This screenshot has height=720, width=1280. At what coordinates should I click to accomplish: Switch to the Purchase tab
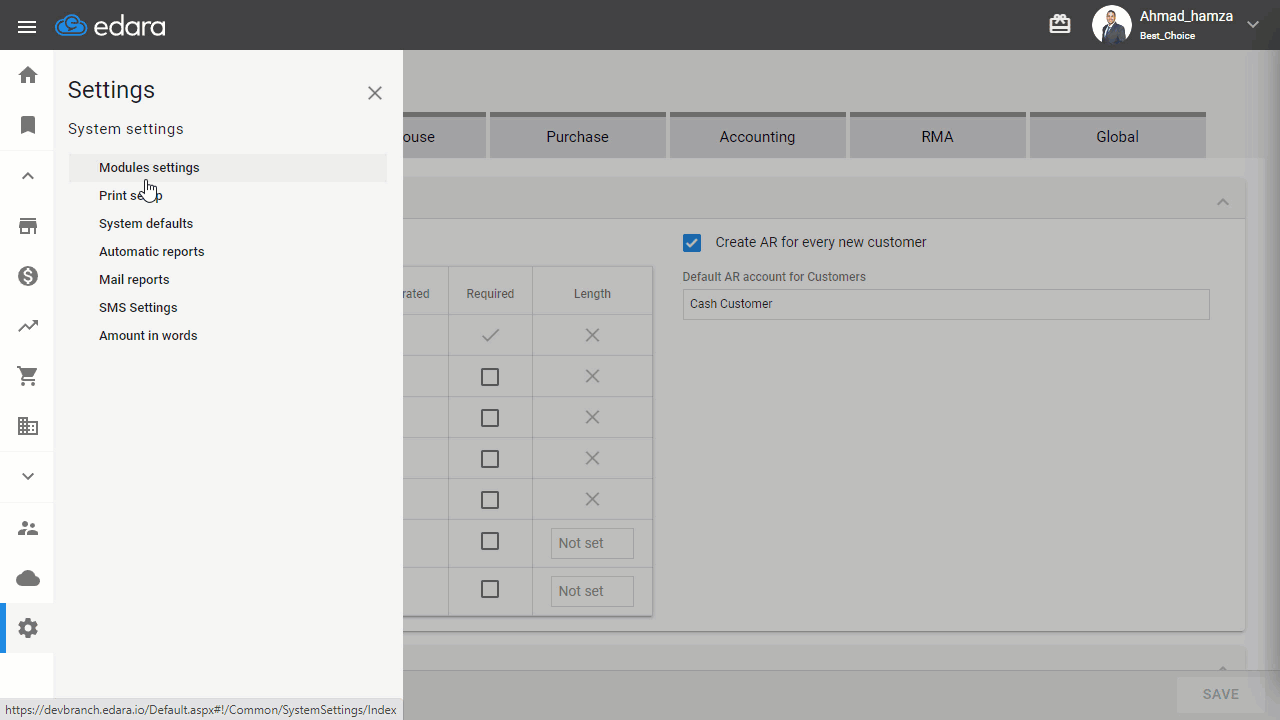pos(577,135)
